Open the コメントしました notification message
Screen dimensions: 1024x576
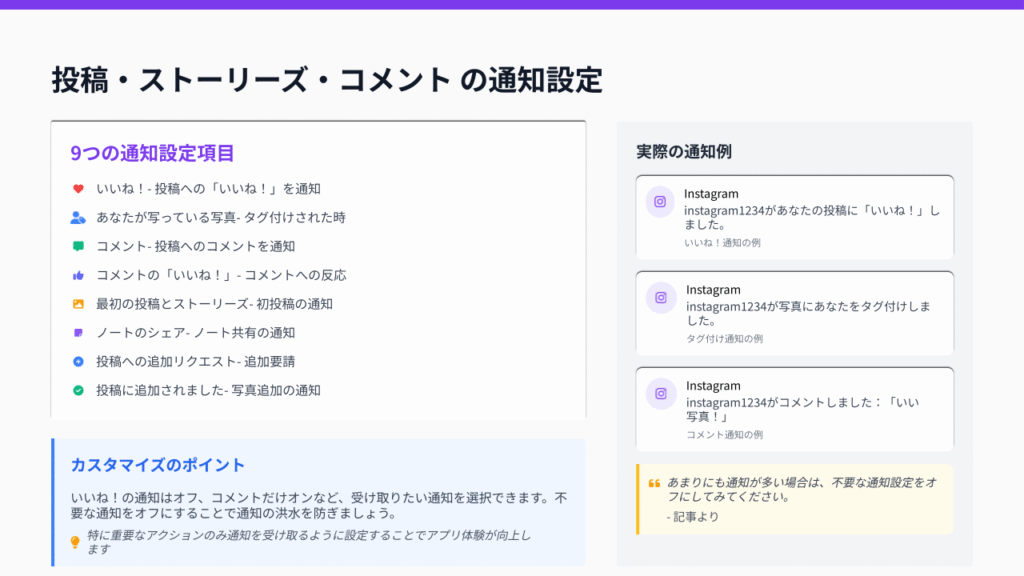click(x=800, y=409)
